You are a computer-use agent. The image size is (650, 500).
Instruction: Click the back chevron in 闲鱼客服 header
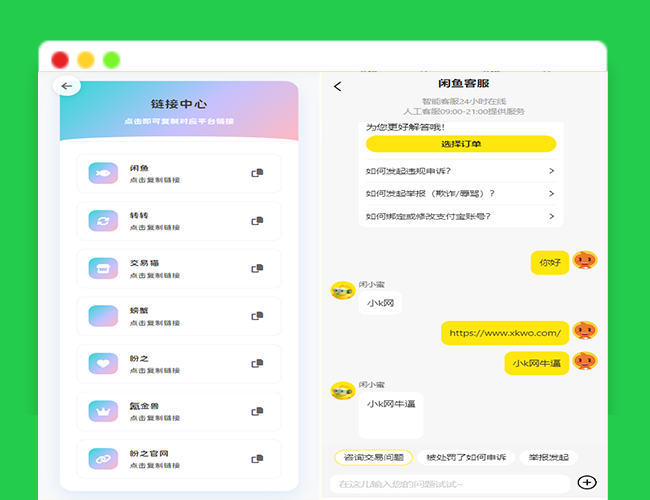(x=337, y=86)
